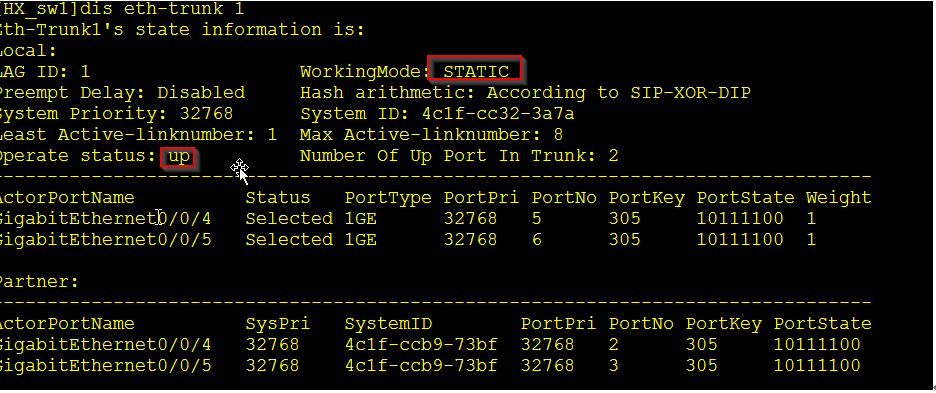The width and height of the screenshot is (936, 393).
Task: Click the Weight column header
Action: click(839, 198)
